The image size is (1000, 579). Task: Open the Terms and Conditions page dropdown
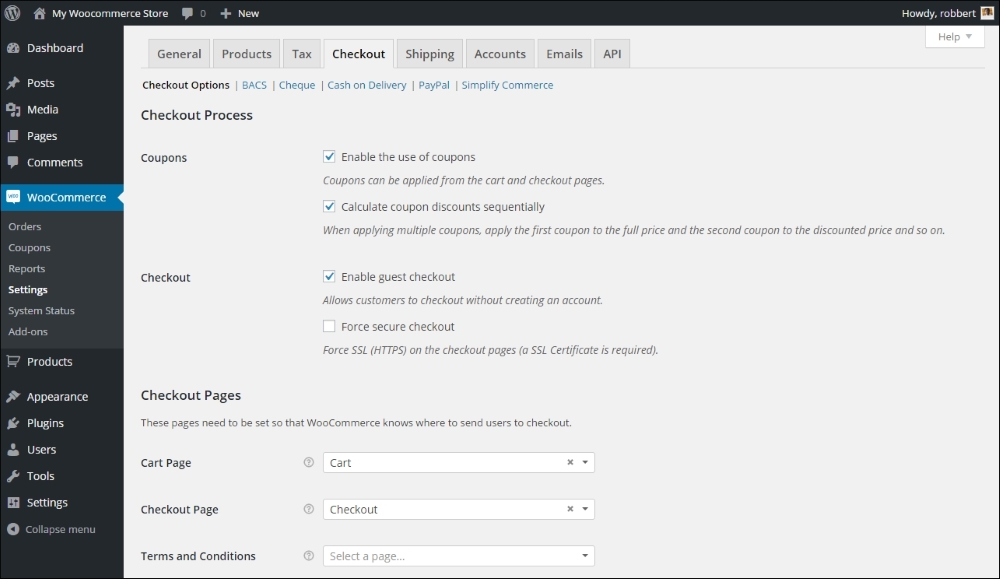[x=458, y=556]
